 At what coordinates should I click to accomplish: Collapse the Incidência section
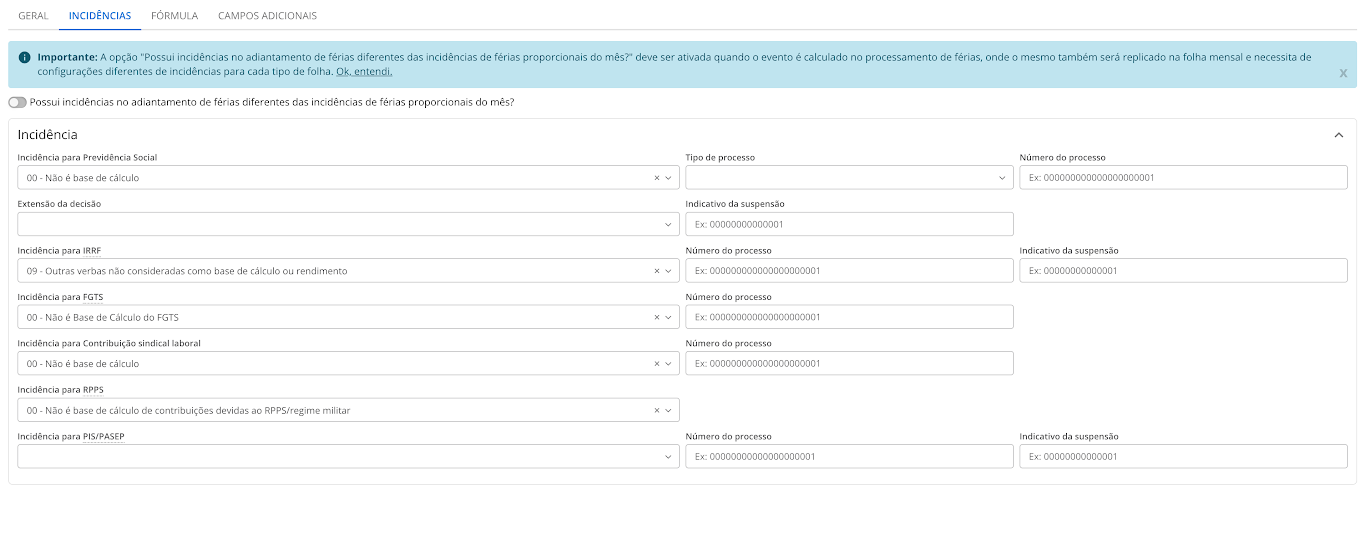1339,135
